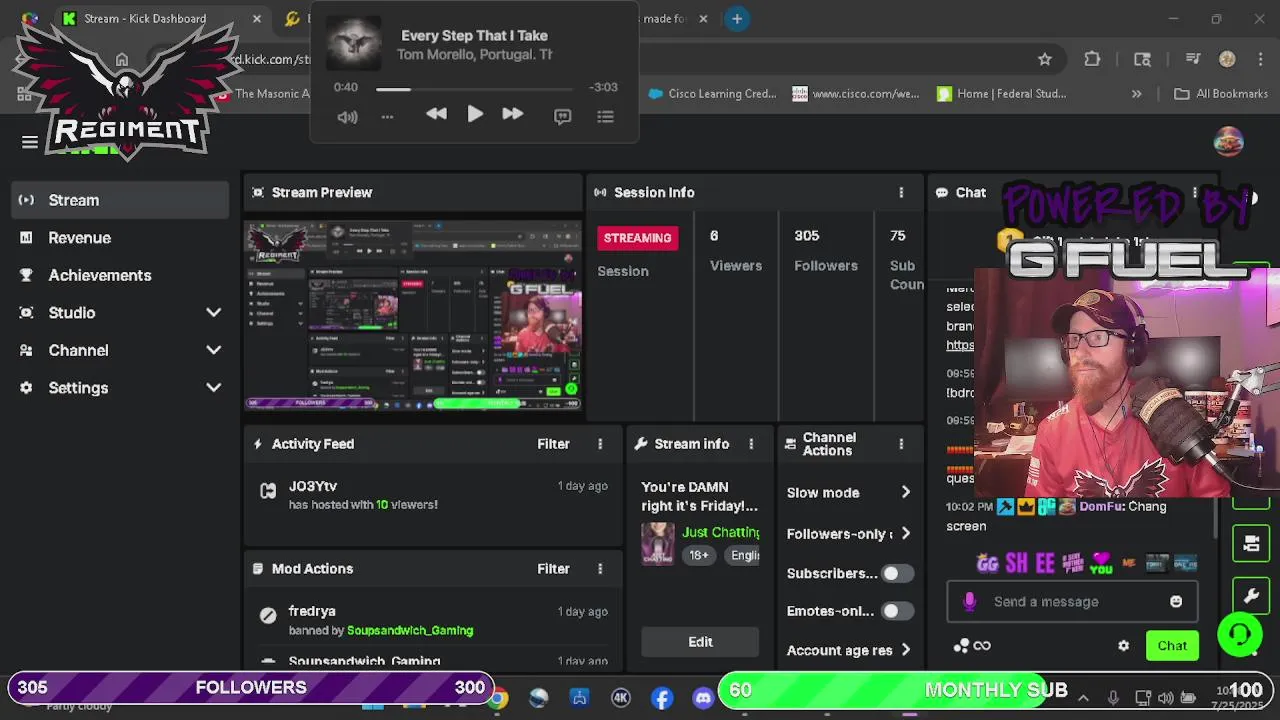Bookmark this page with the star icon

(x=1045, y=59)
